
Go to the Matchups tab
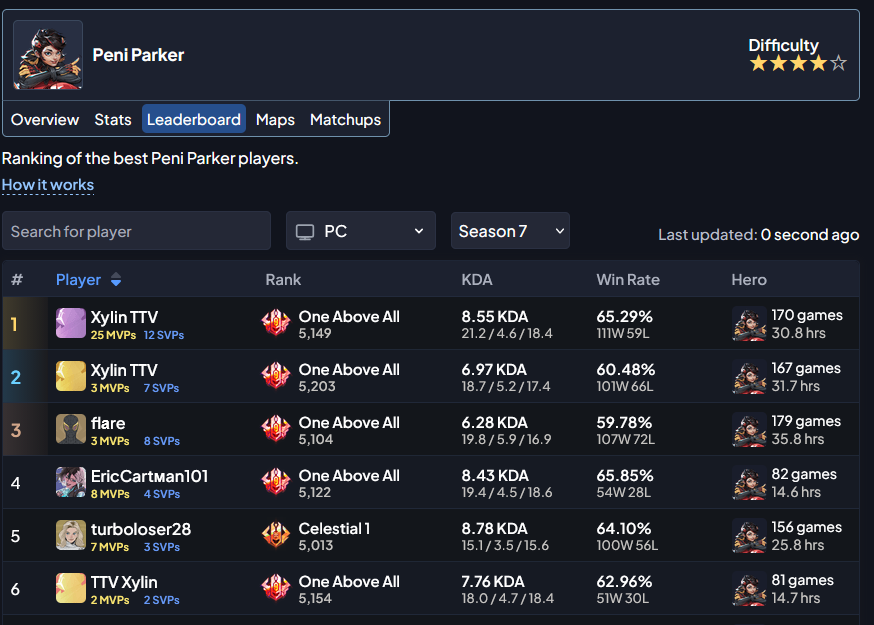pos(346,119)
